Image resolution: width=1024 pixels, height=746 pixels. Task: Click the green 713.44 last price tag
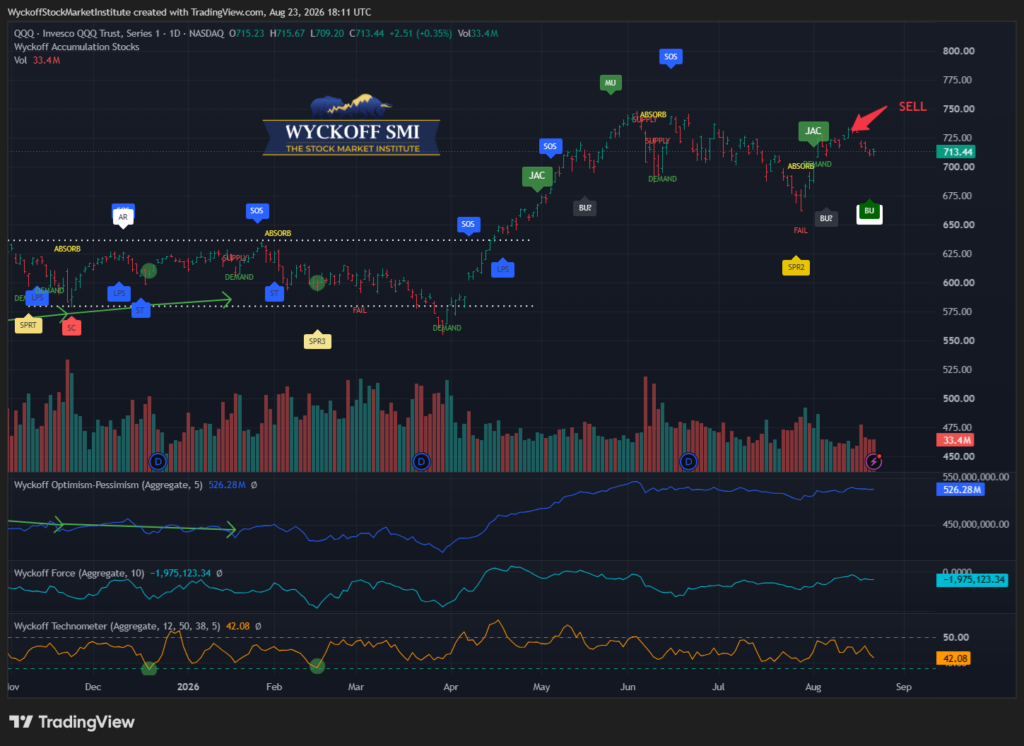pos(956,152)
